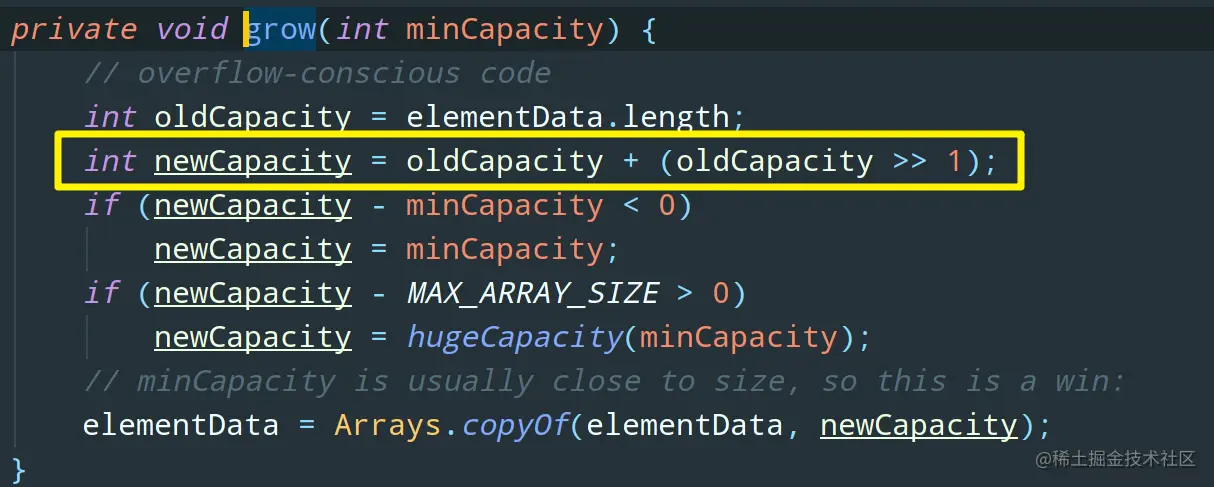
Task: Click the '// overflow-conscious code' comment
Action: click(x=317, y=73)
